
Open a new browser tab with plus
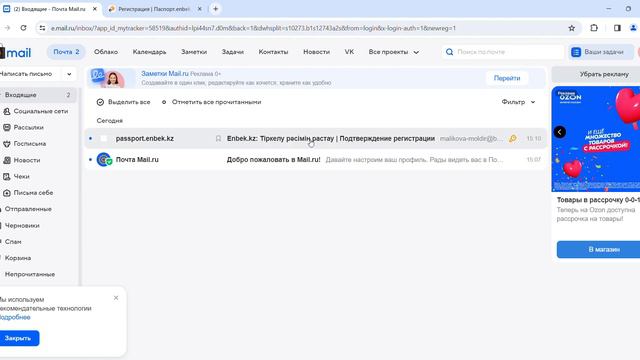216,9
